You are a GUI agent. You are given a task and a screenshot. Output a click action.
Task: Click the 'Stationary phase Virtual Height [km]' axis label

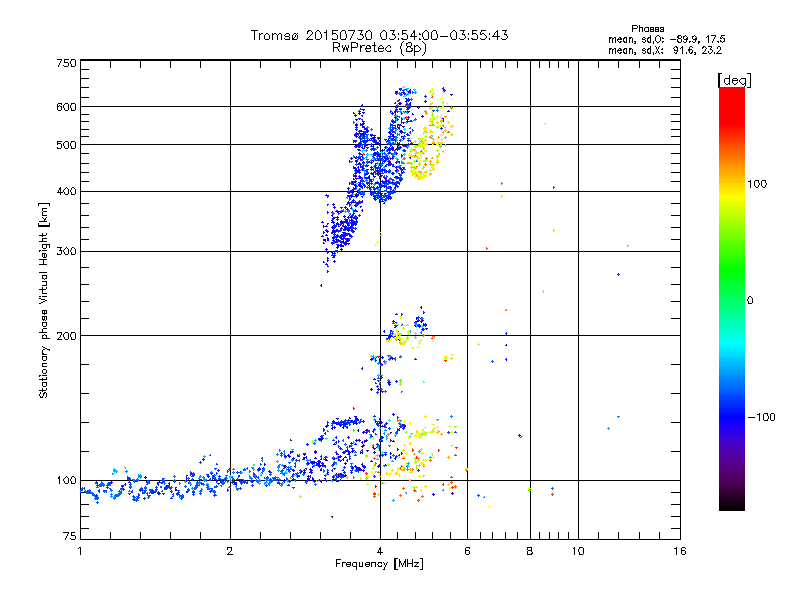coord(44,301)
